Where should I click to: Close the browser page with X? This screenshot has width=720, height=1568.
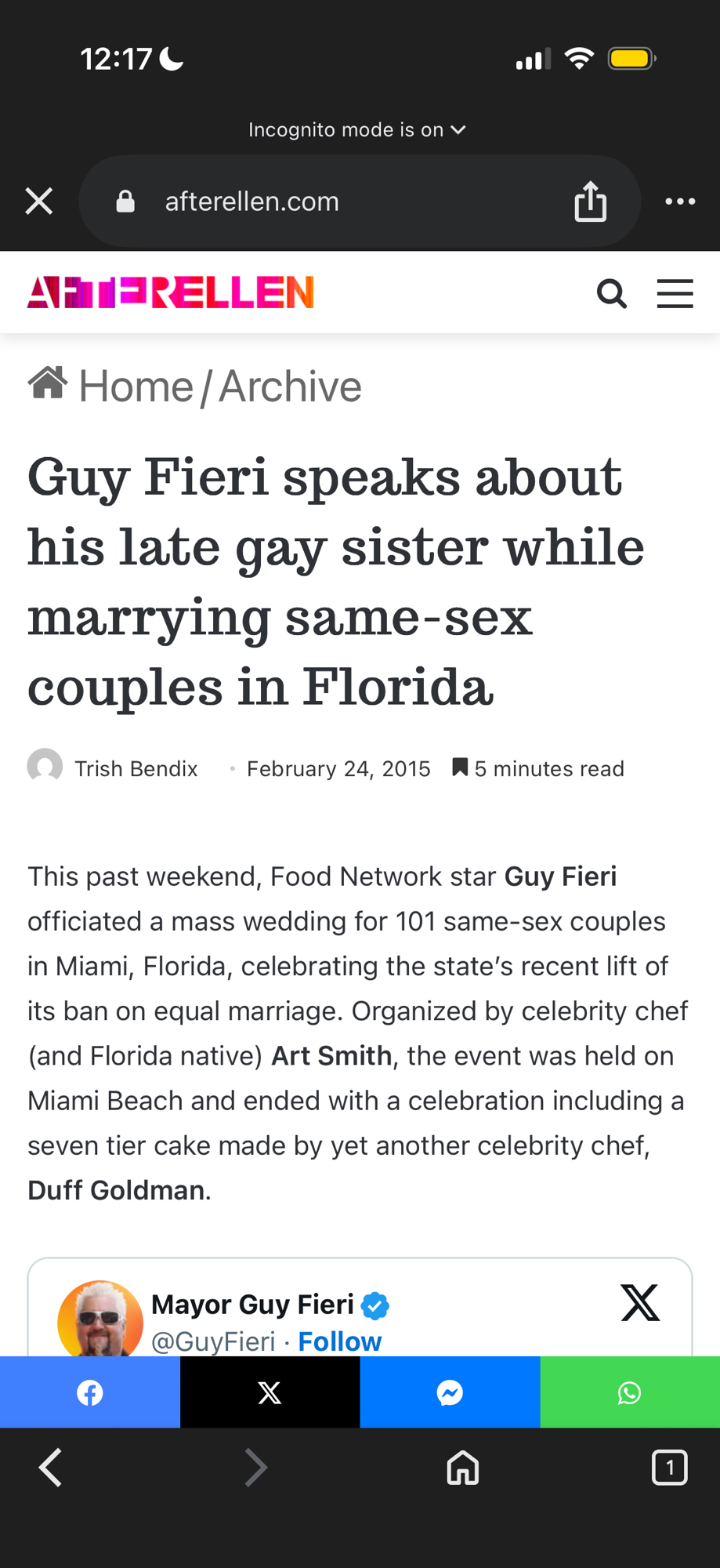coord(39,201)
